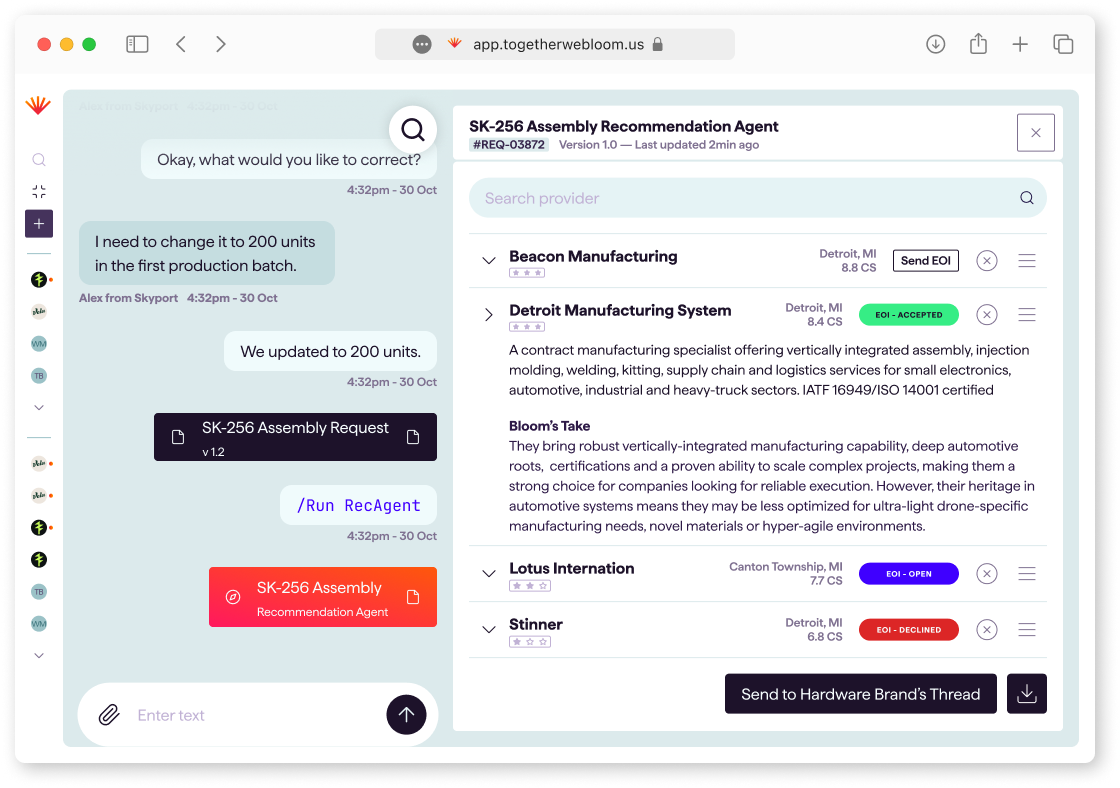This screenshot has width=1120, height=788.
Task: Expand the Lotus Internation provider entry
Action: [x=488, y=573]
